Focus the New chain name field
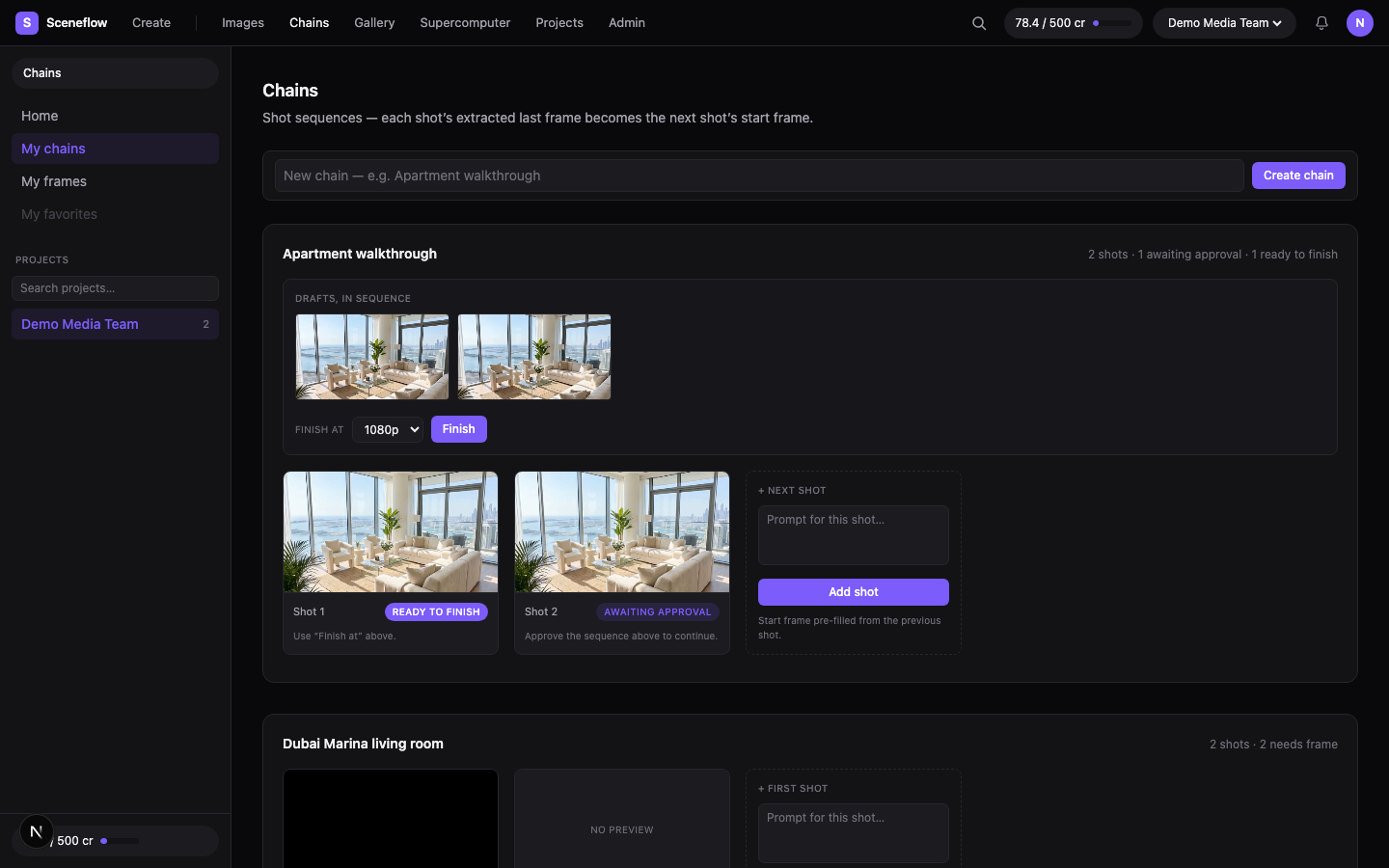 tap(759, 176)
